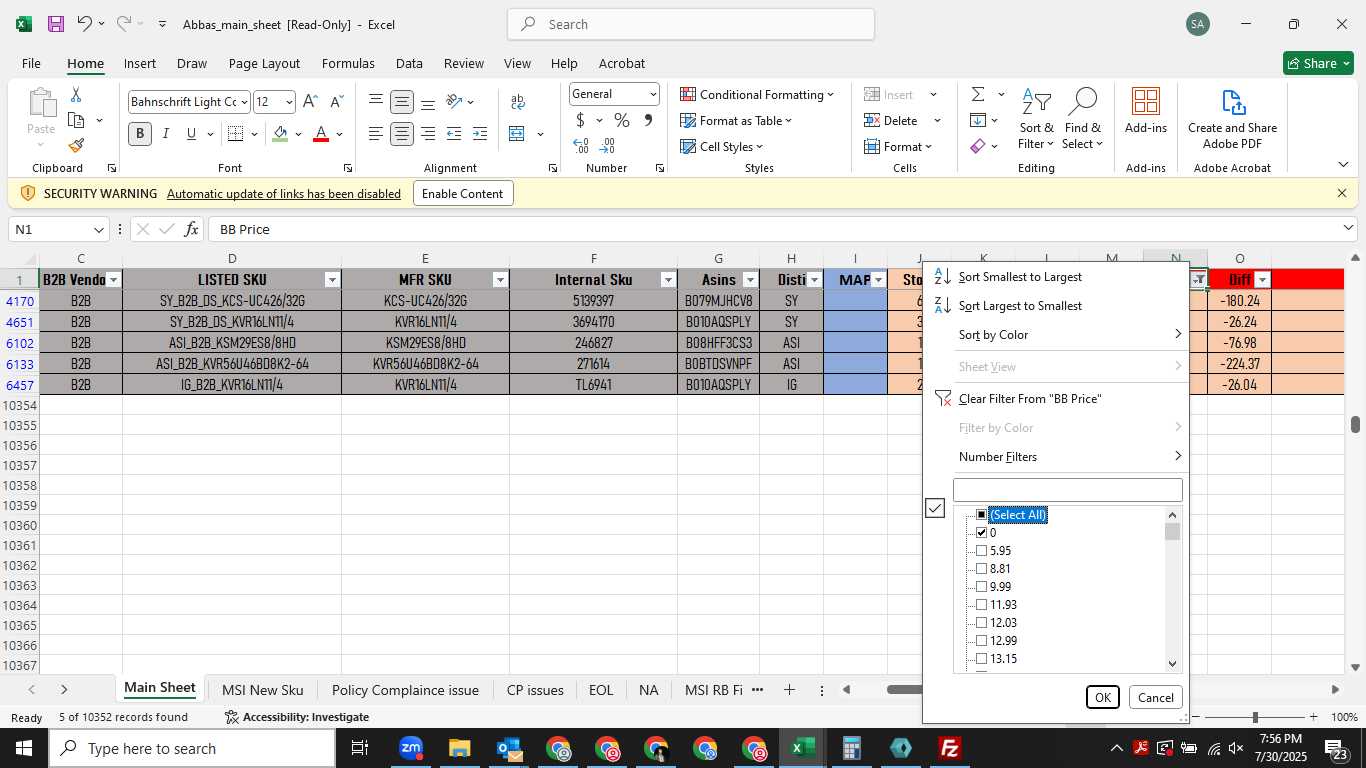Screen dimensions: 1366x768
Task: Toggle the (Select All) checkbox
Action: coord(982,515)
